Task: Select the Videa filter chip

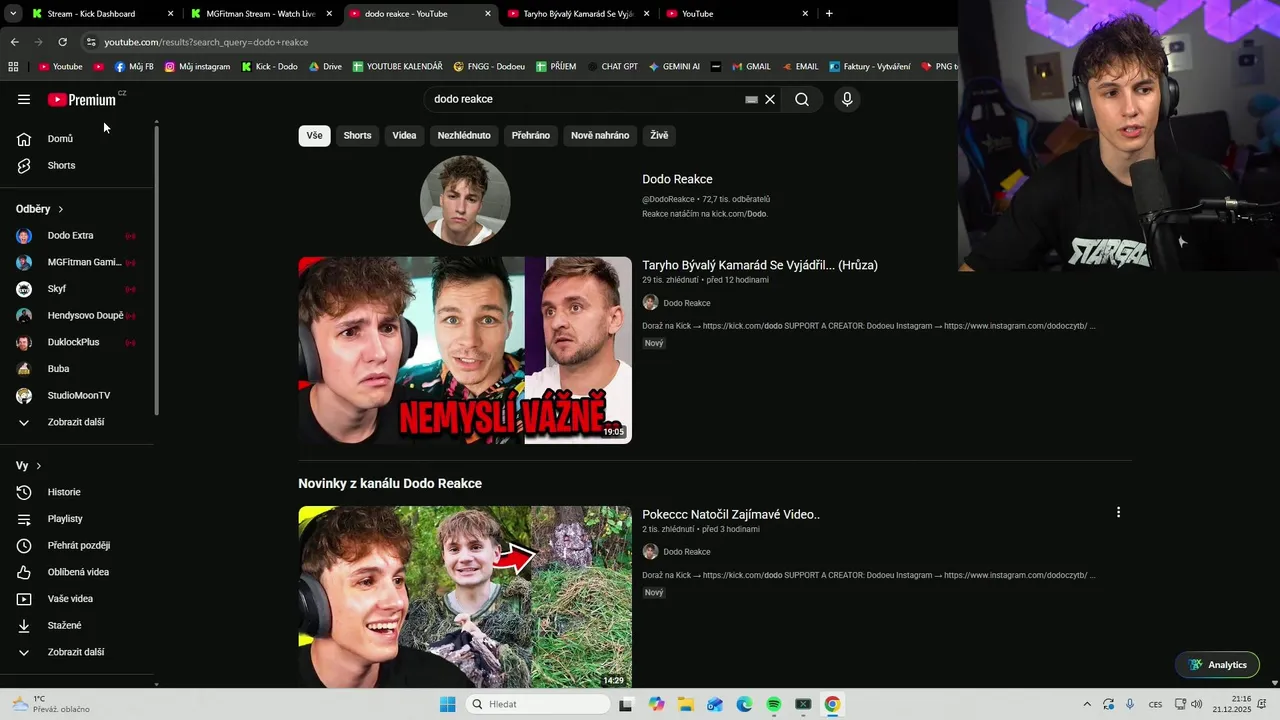Action: (404, 135)
